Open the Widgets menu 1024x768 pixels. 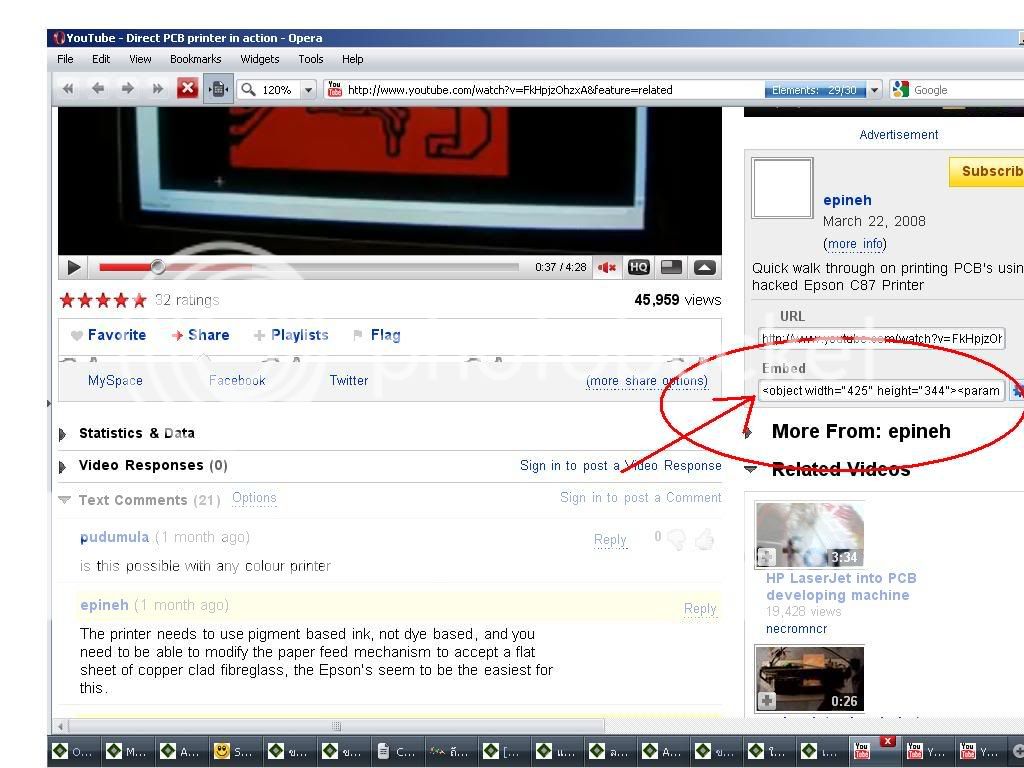[259, 59]
